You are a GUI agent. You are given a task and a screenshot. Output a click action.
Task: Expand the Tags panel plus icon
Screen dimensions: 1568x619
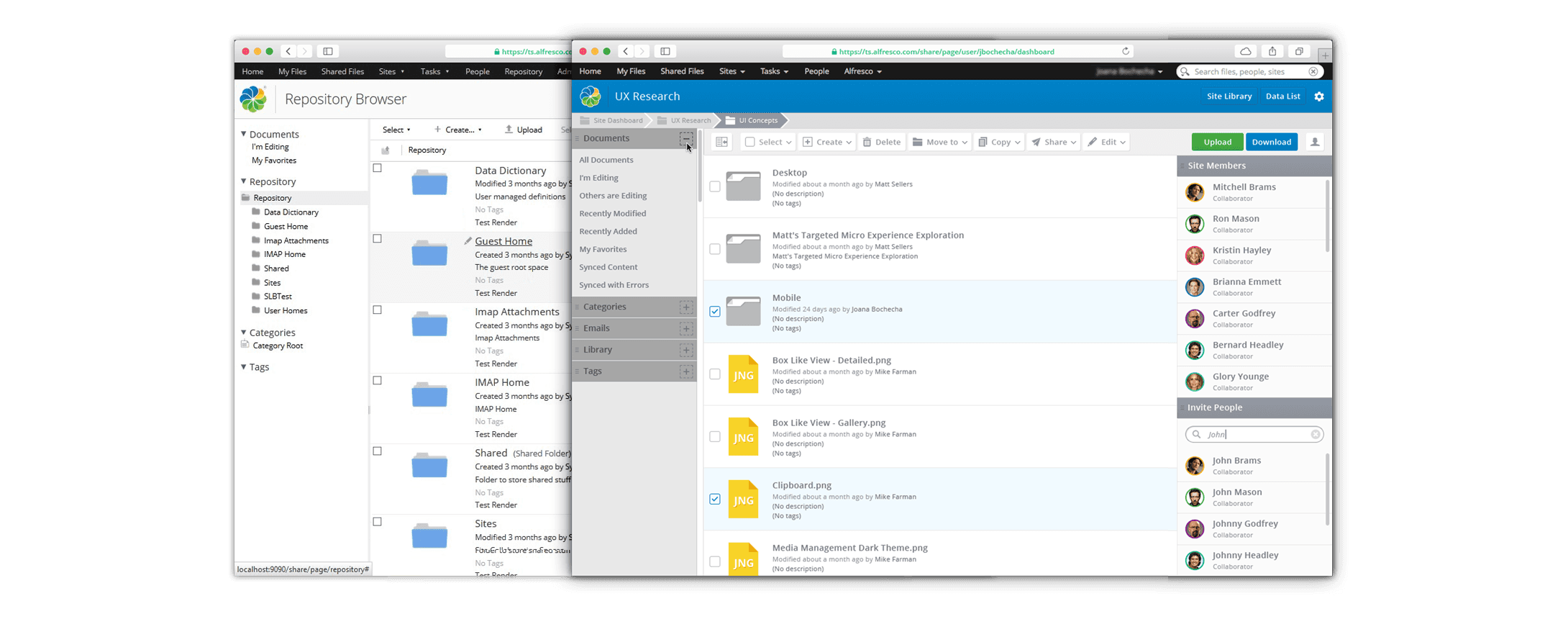pyautogui.click(x=686, y=371)
